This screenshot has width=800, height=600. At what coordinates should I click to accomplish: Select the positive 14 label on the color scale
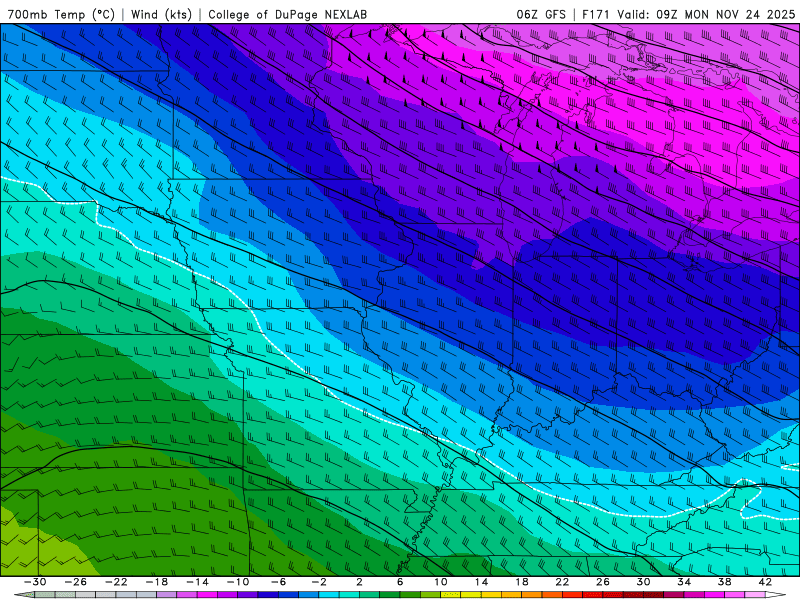481,582
